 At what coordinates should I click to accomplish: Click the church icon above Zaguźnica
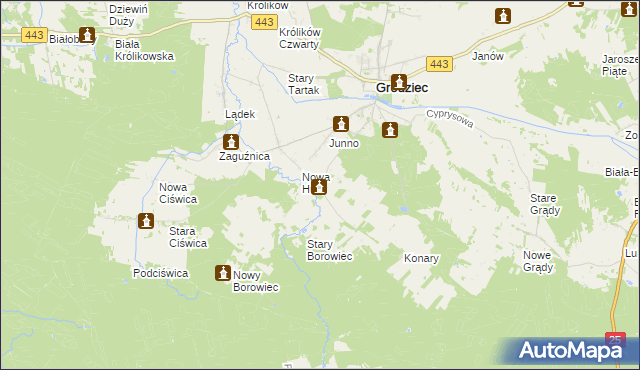click(231, 142)
